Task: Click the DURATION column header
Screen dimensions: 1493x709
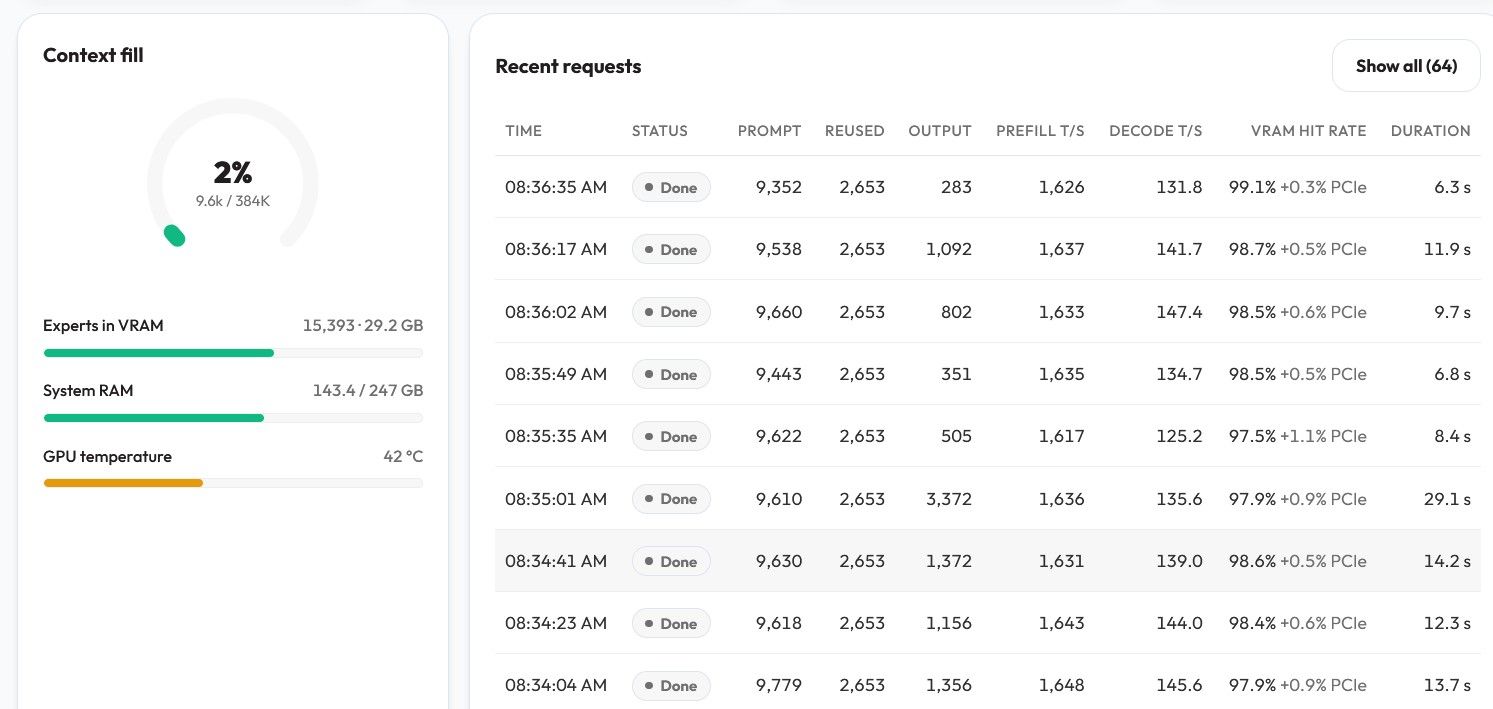Action: tap(1431, 131)
